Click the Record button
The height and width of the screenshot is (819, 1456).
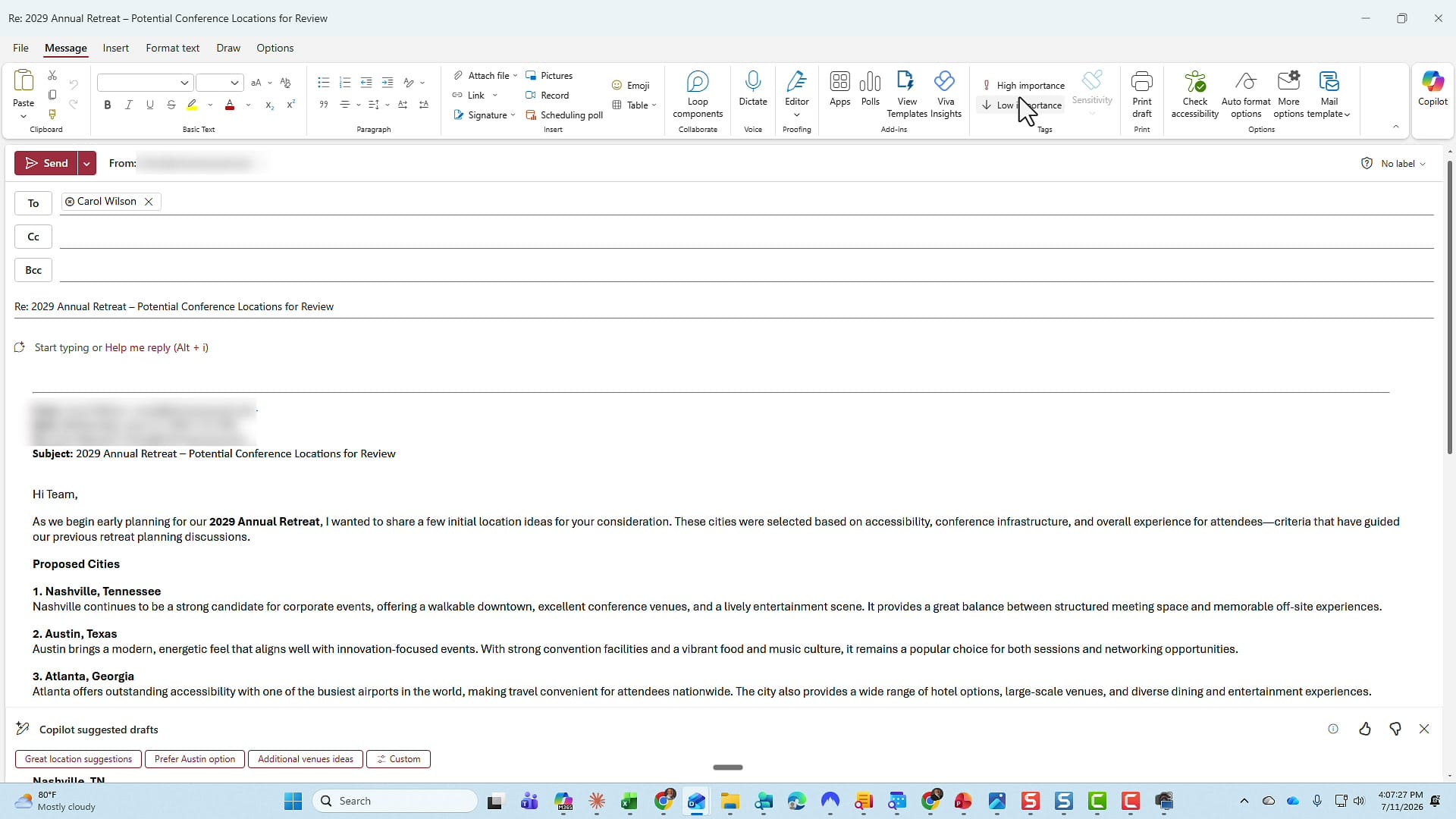click(x=548, y=96)
